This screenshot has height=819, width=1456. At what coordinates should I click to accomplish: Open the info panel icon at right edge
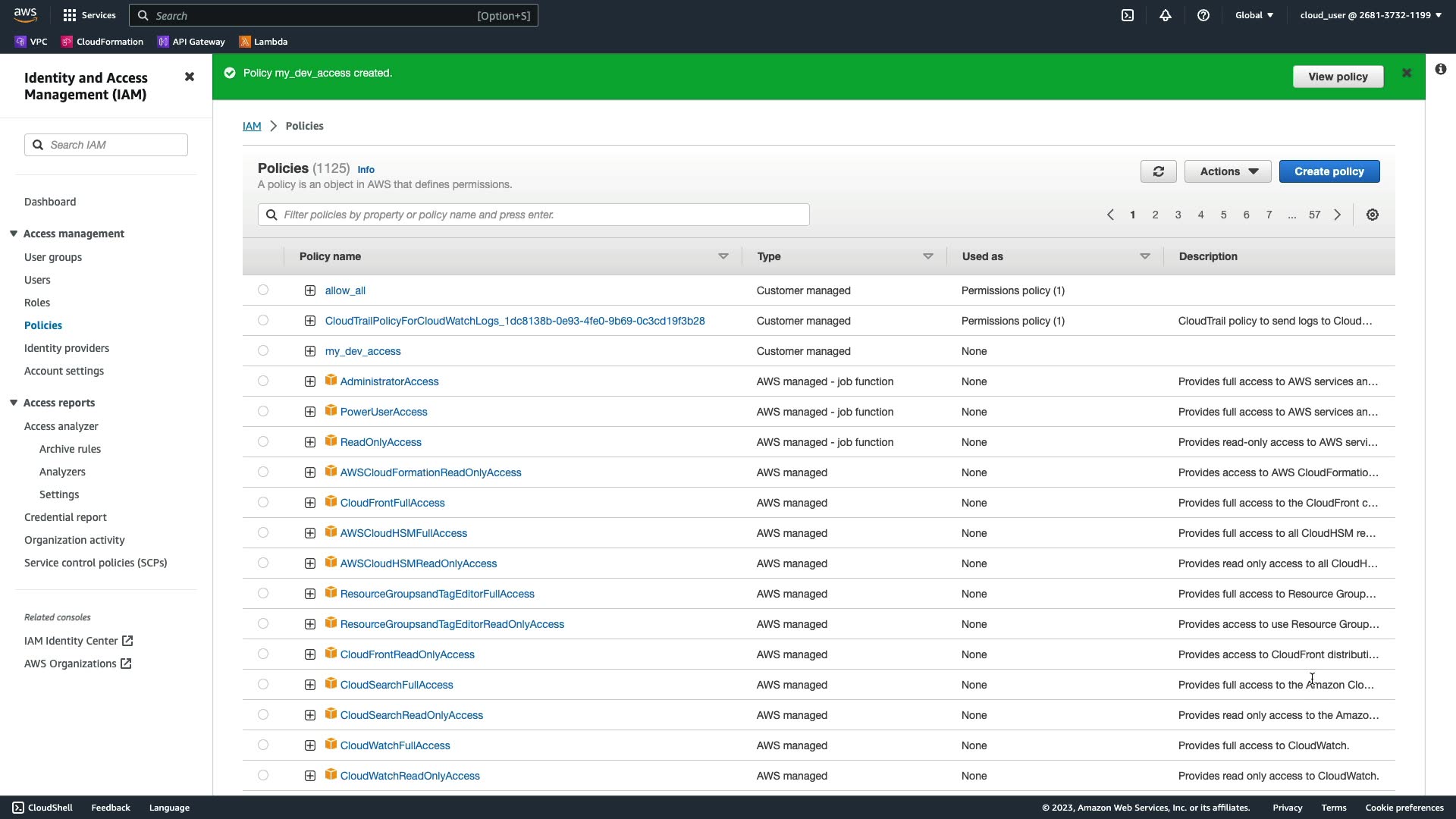(1441, 69)
